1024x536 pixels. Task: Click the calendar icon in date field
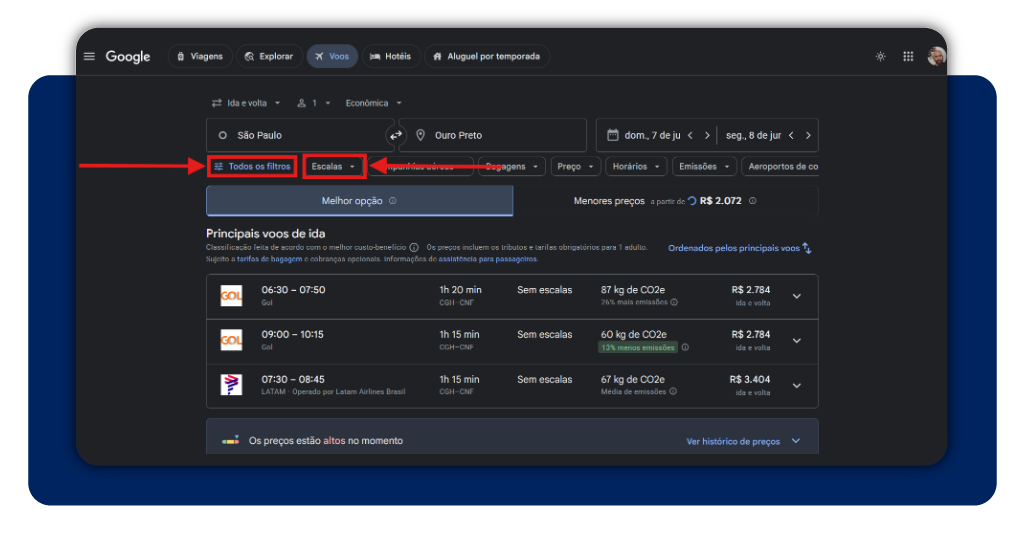[x=613, y=135]
